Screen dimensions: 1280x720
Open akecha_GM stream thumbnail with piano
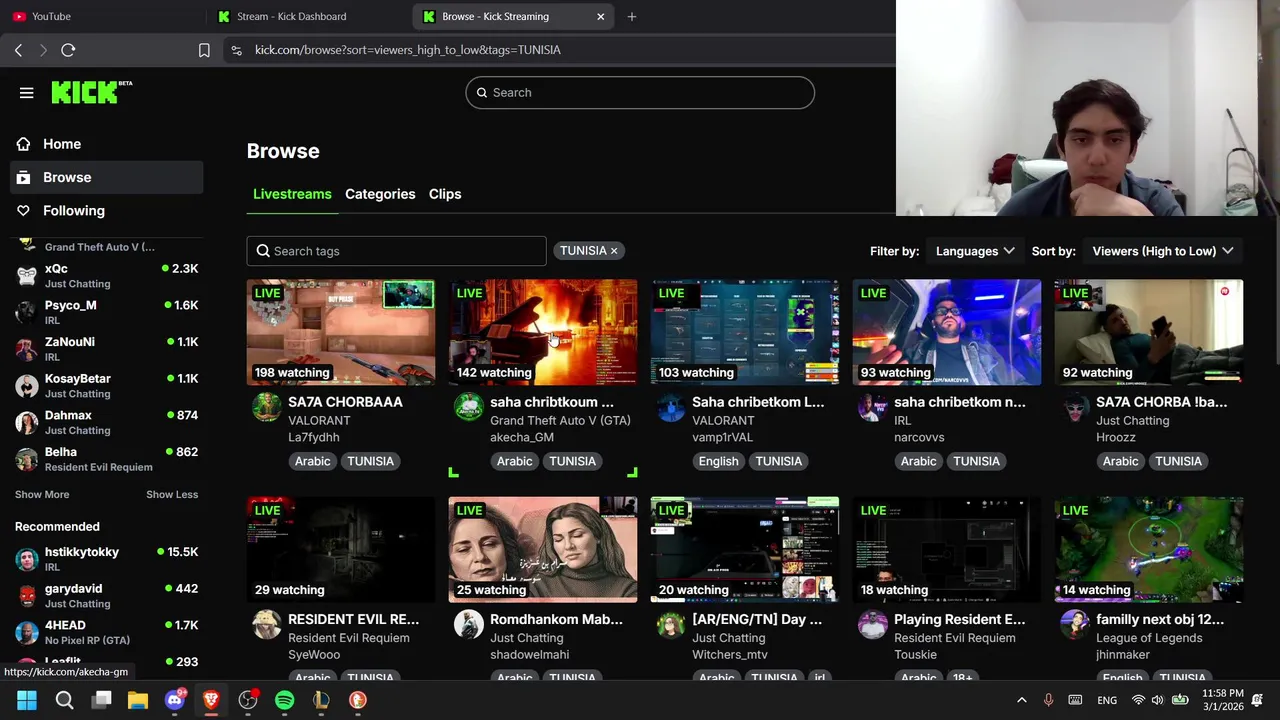tap(543, 332)
